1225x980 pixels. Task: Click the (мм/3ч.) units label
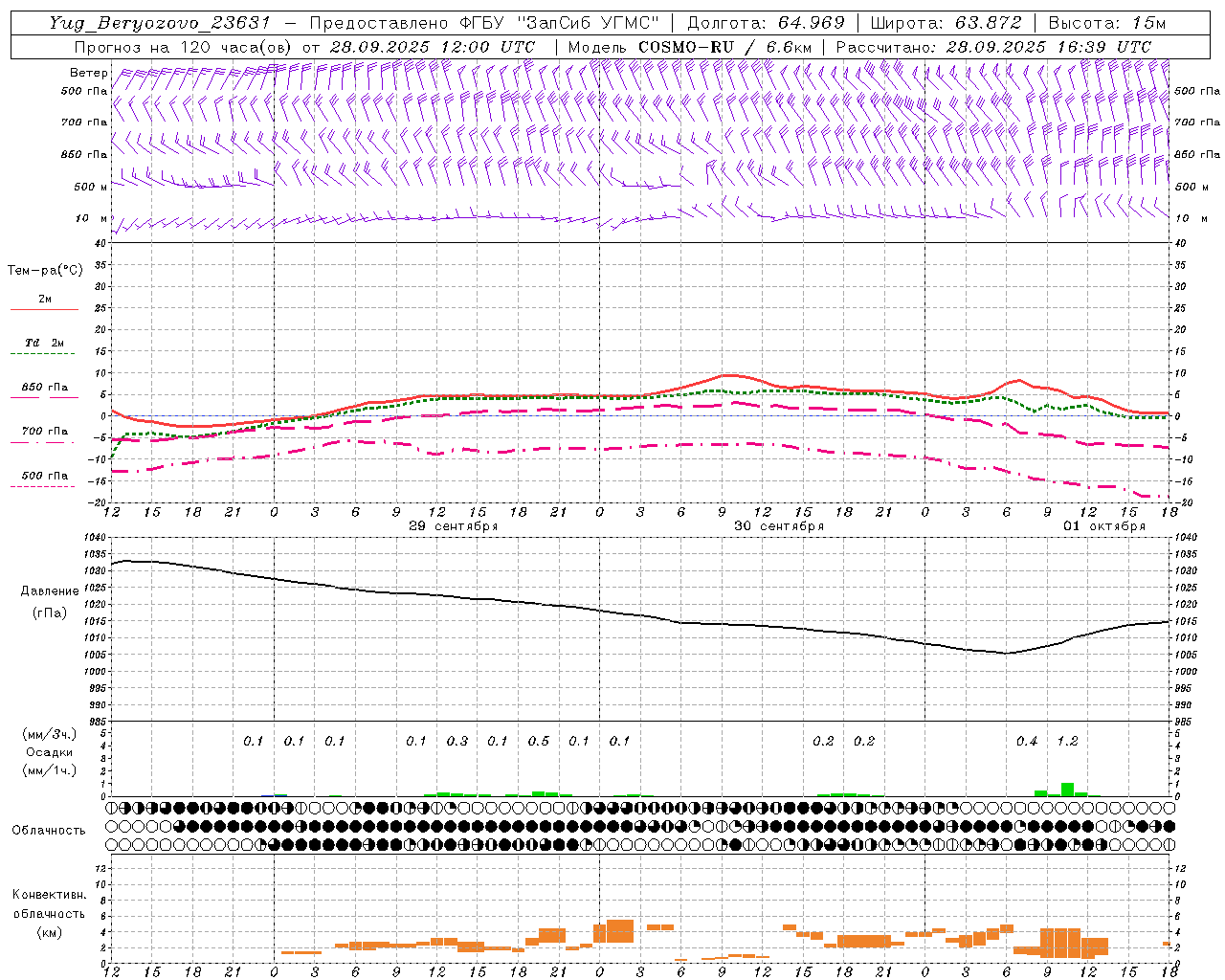click(49, 734)
